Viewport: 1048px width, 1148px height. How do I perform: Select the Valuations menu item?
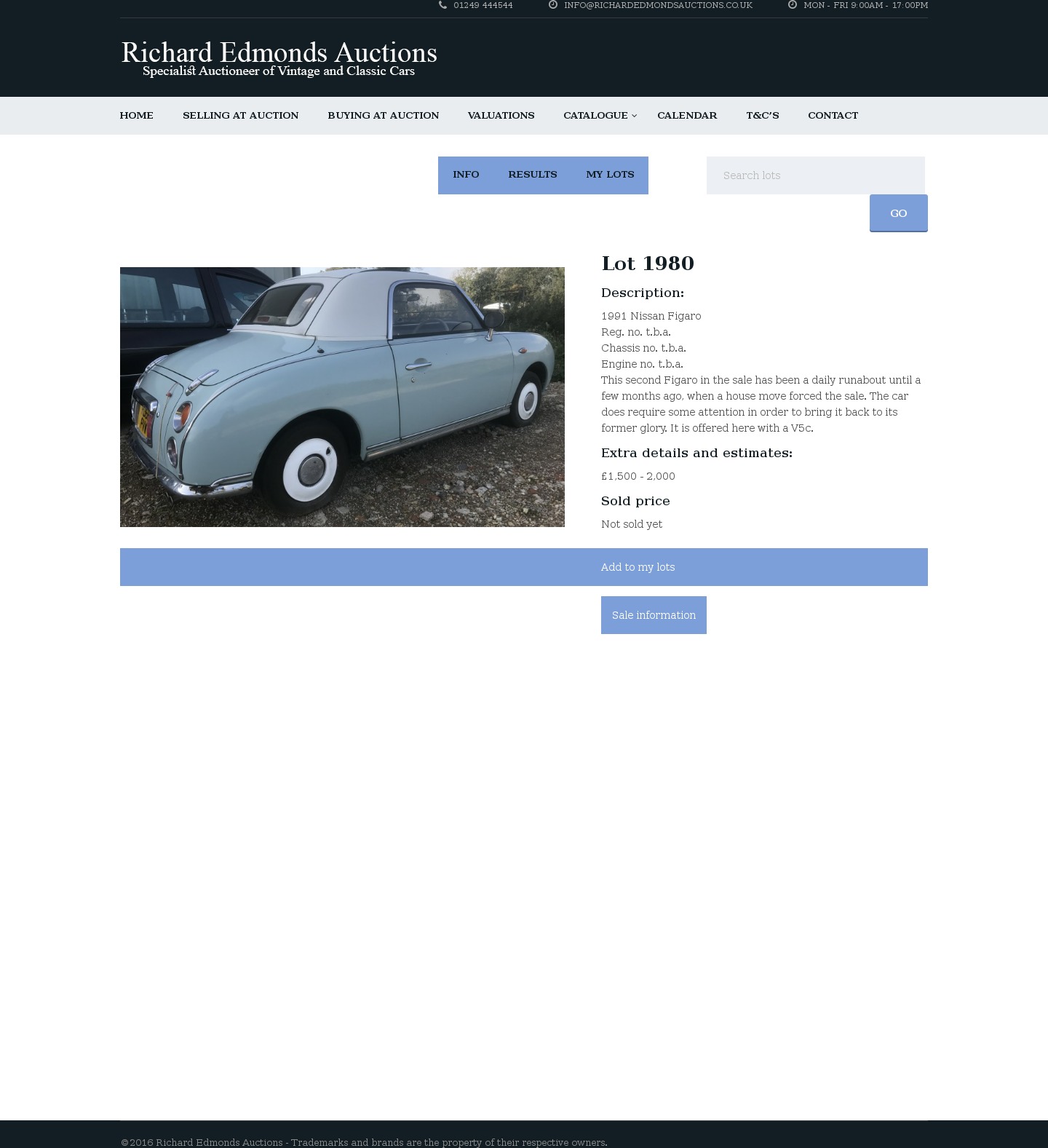(501, 116)
